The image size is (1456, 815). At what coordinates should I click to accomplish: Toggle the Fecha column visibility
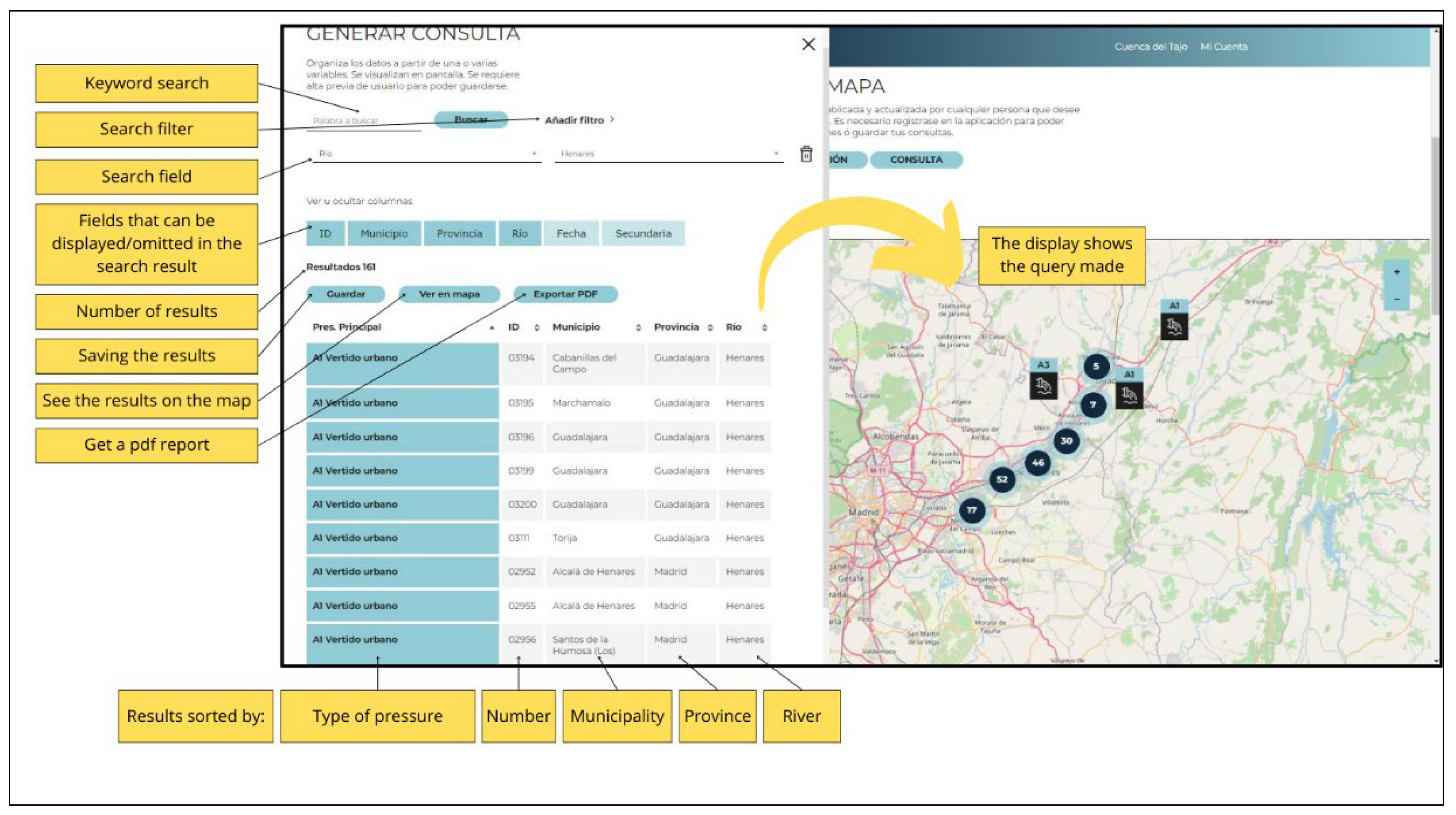[x=571, y=233]
